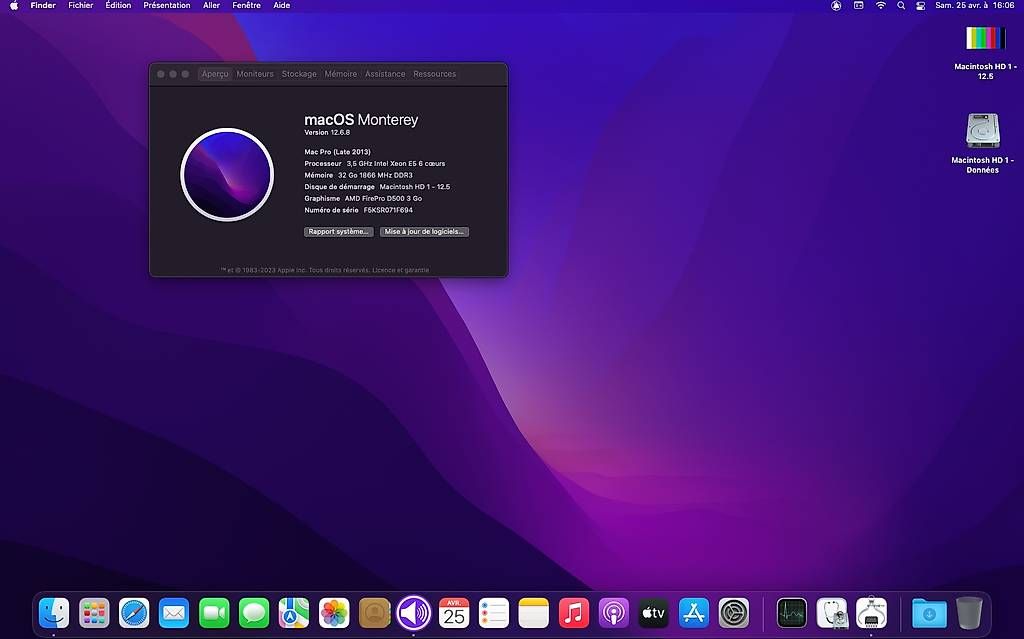Viewport: 1024px width, 639px height.
Task: Open Music app in the dock
Action: 574,614
